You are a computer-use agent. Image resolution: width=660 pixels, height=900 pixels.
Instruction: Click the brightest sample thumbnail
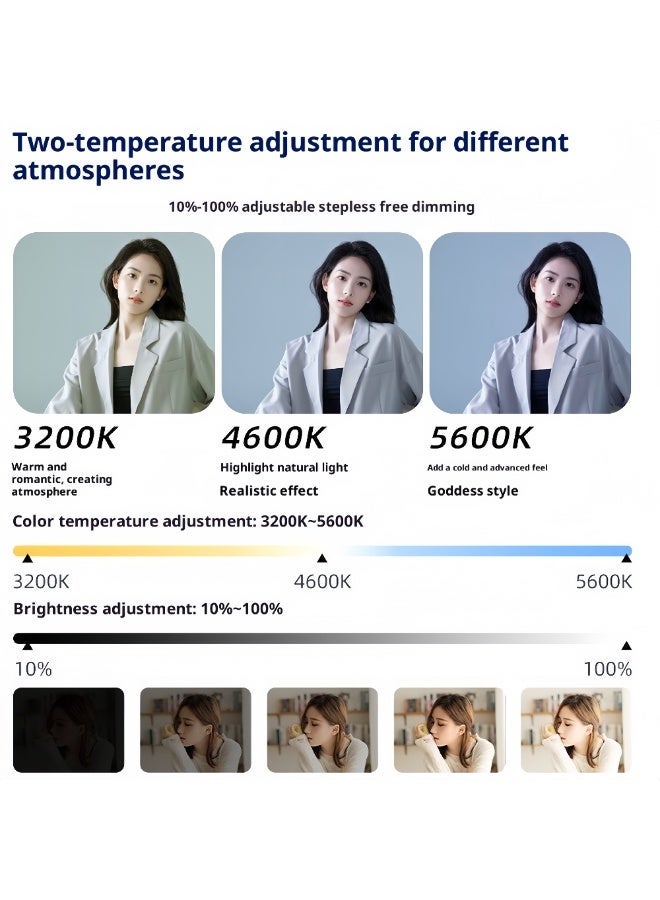pyautogui.click(x=576, y=730)
